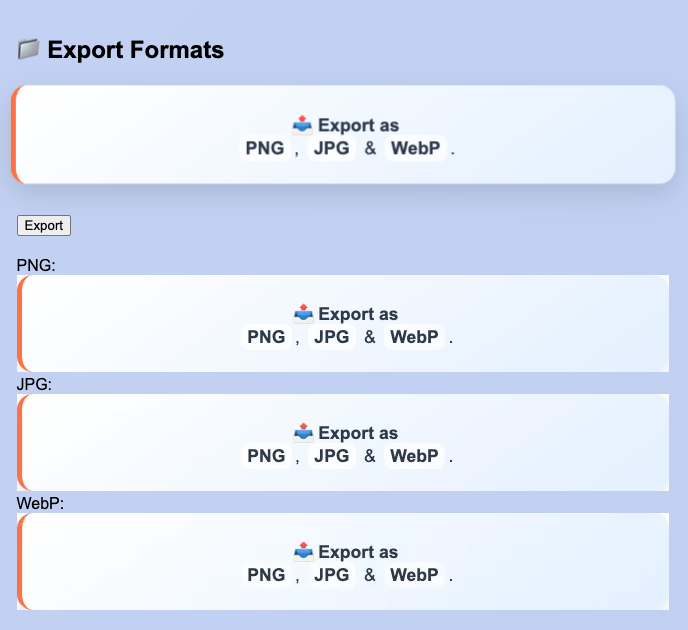This screenshot has height=630, width=688.
Task: Click the PNG tag in the top card
Action: [x=265, y=149]
